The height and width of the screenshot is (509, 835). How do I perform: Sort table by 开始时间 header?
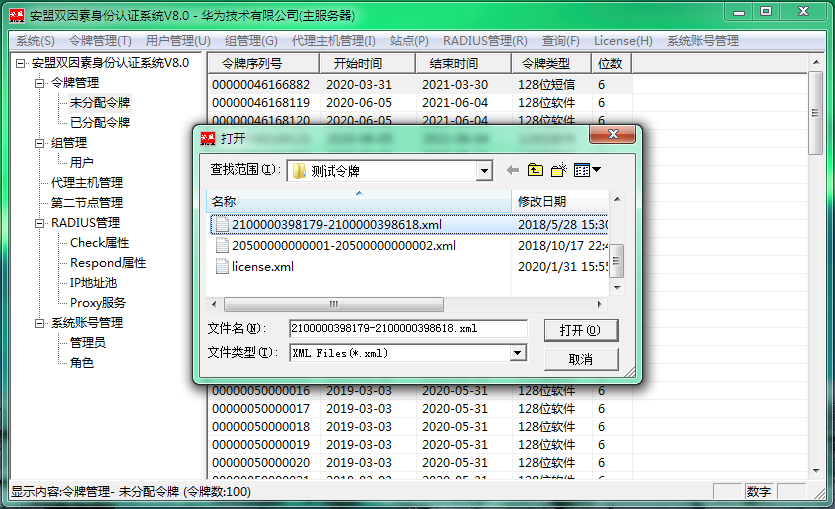coord(367,63)
